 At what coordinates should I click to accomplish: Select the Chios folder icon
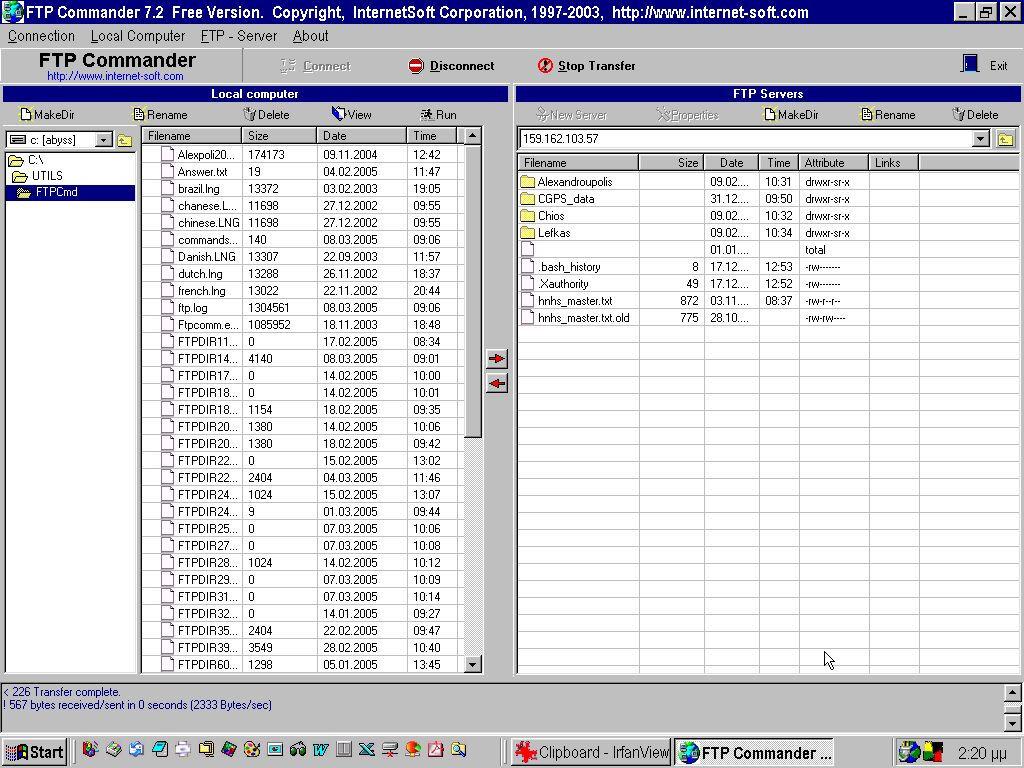pyautogui.click(x=528, y=216)
